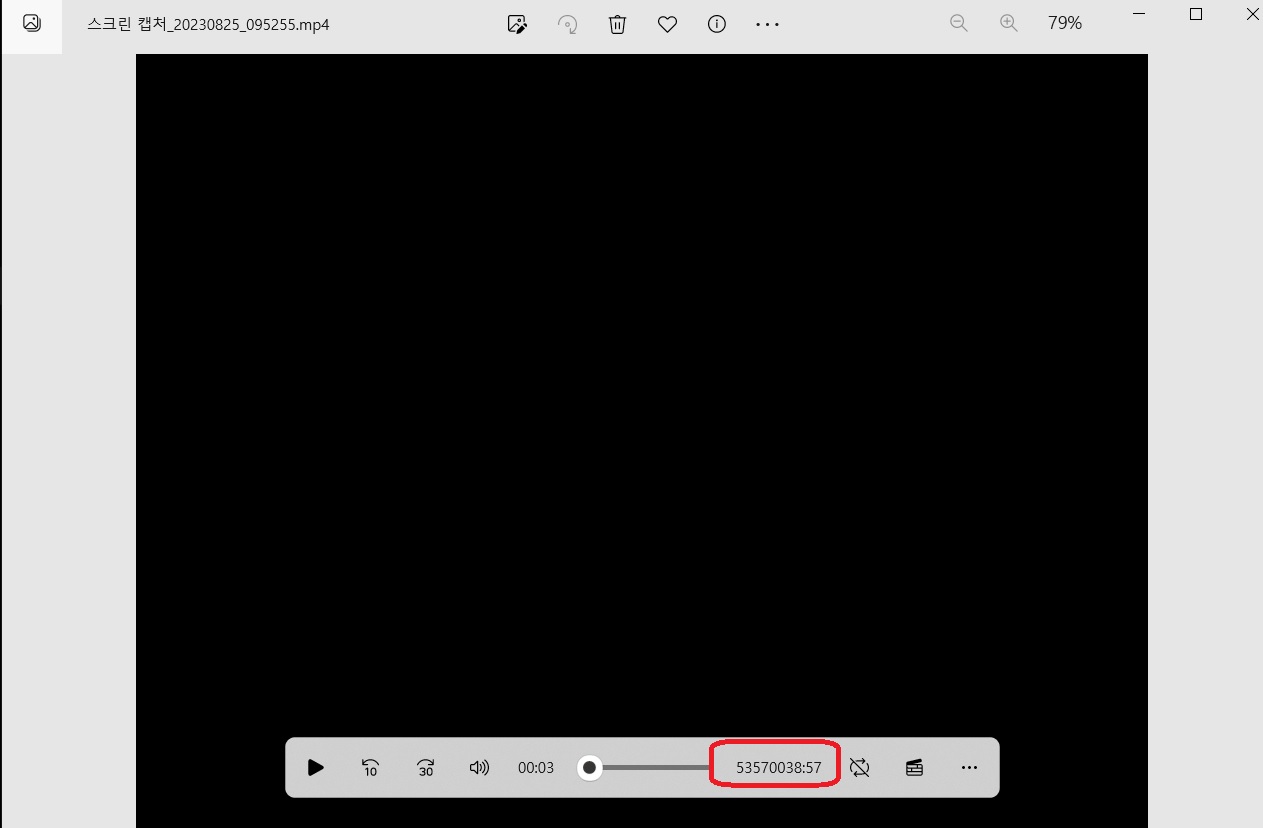The height and width of the screenshot is (828, 1263).
Task: Zoom in with the plus magnifier
Action: pyautogui.click(x=1009, y=23)
